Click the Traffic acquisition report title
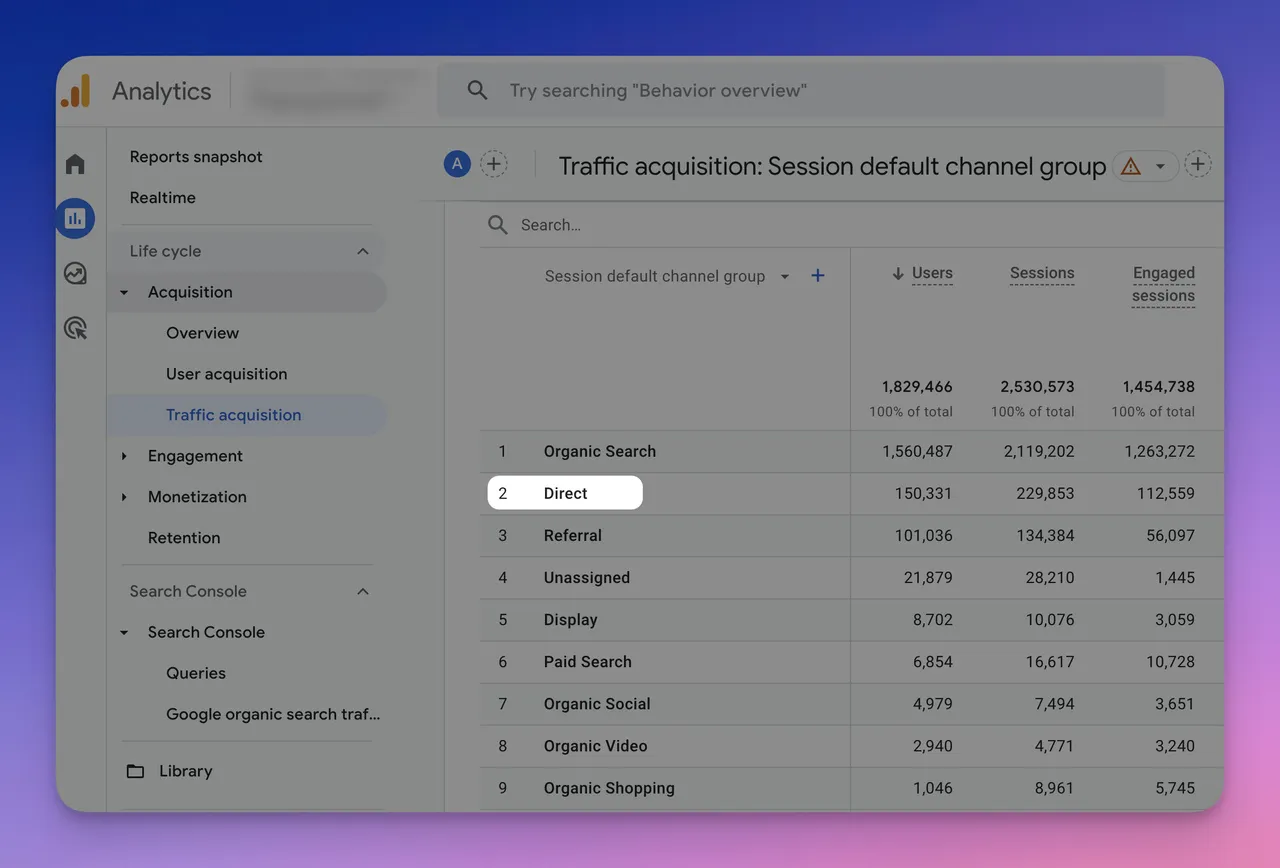Screen dimensions: 1280x868 [x=832, y=166]
